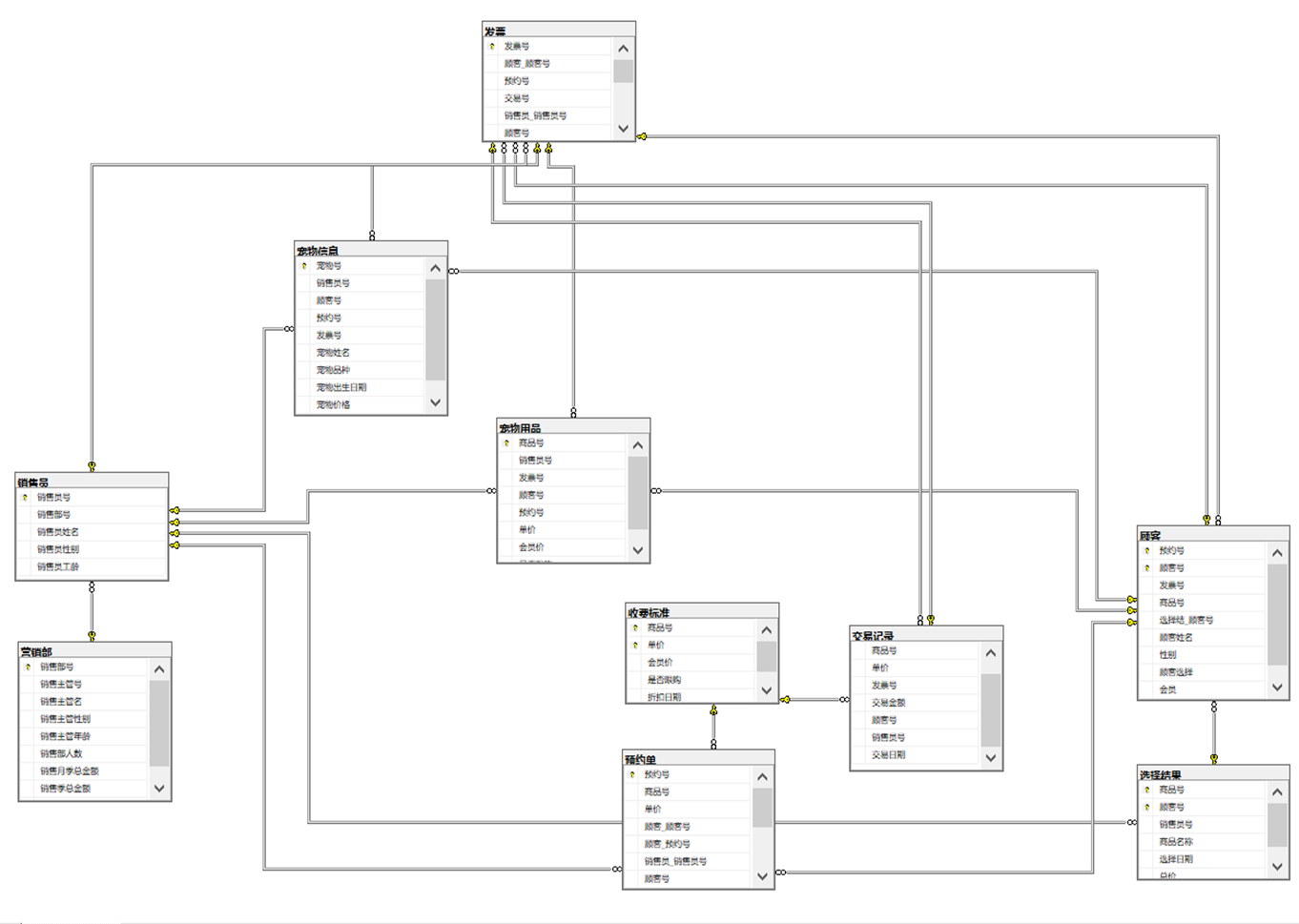The height and width of the screenshot is (924, 1299).
Task: Click scroll-down arrow in 顾客 table
Action: [x=1277, y=688]
